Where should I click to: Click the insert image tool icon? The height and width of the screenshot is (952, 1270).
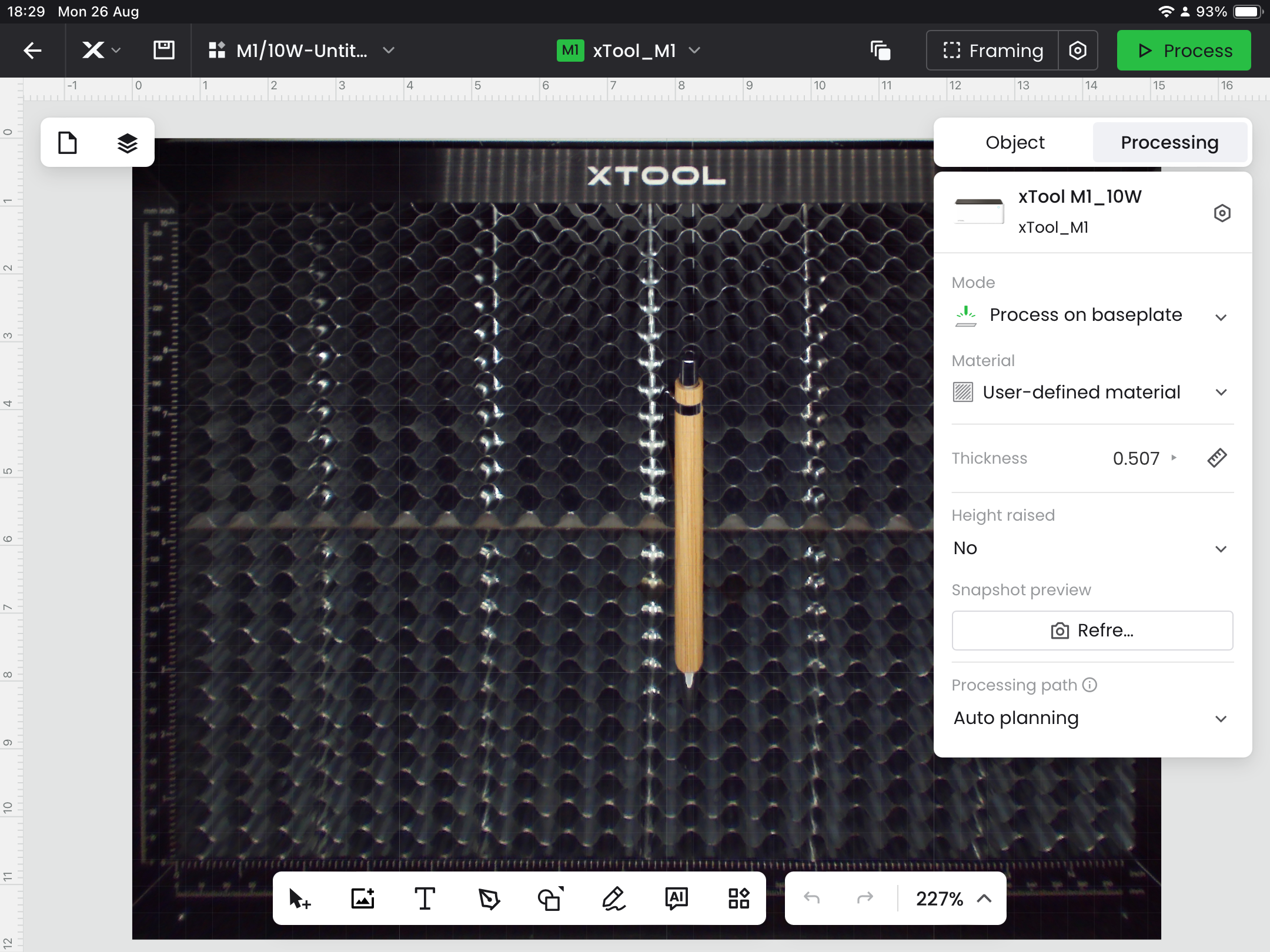tap(363, 899)
